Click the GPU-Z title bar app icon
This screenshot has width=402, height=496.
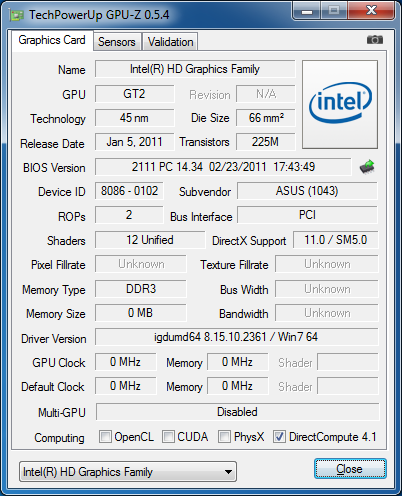click(x=17, y=15)
